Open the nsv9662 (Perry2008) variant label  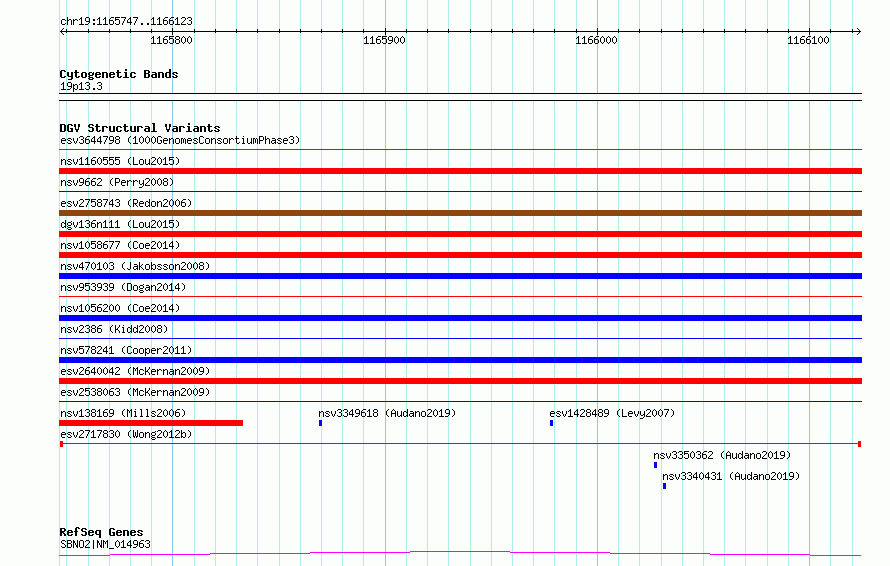(x=117, y=182)
